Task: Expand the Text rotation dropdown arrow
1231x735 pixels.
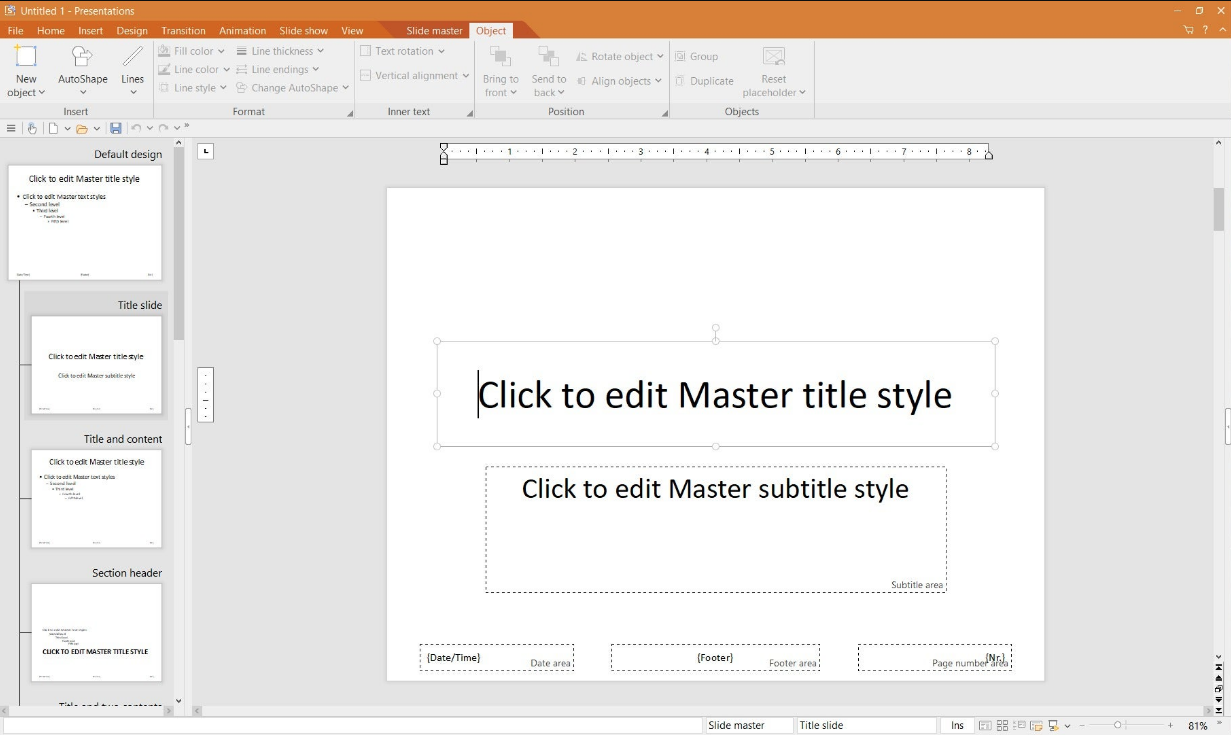Action: pos(441,51)
